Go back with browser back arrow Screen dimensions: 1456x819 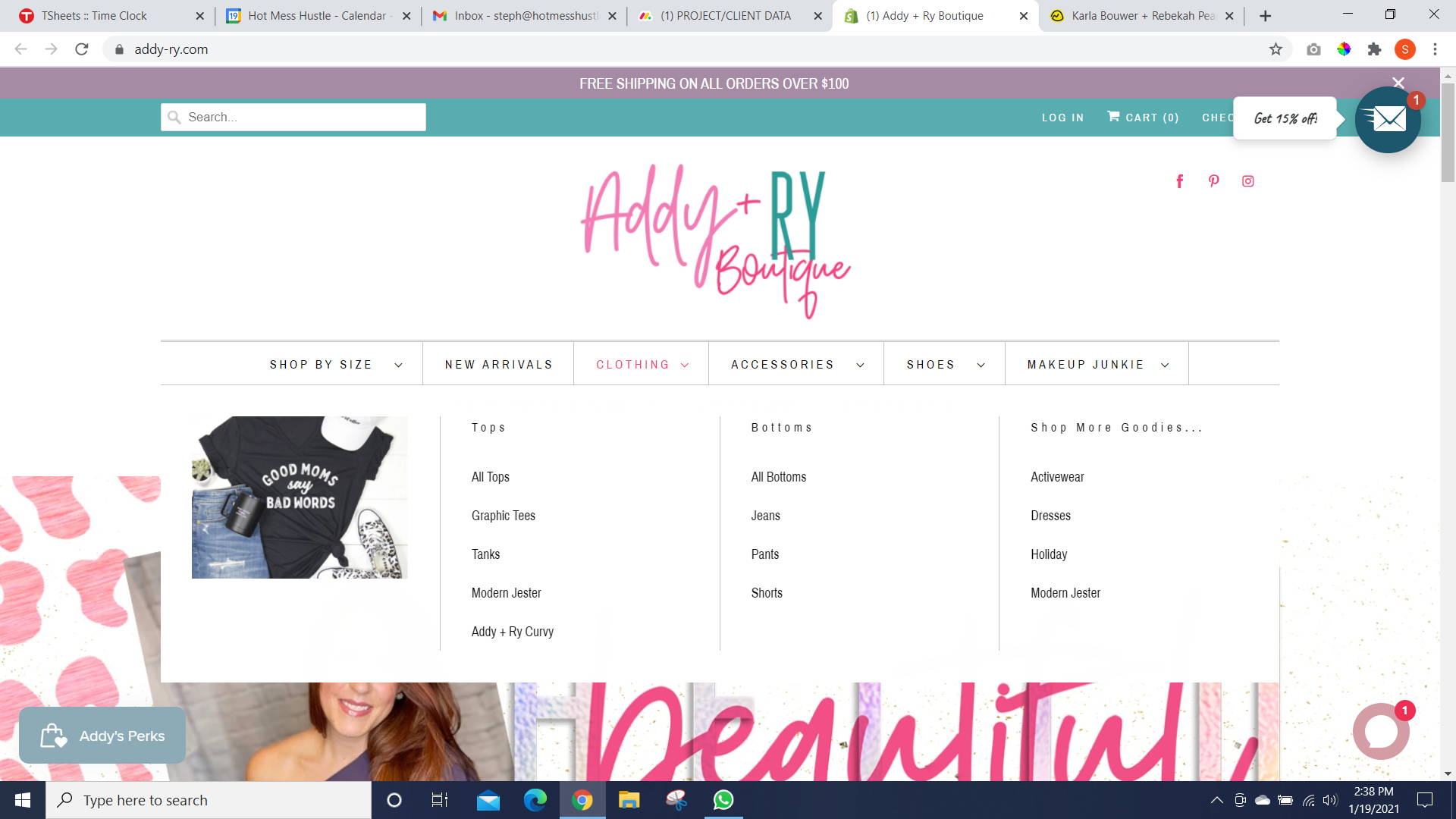[x=20, y=49]
